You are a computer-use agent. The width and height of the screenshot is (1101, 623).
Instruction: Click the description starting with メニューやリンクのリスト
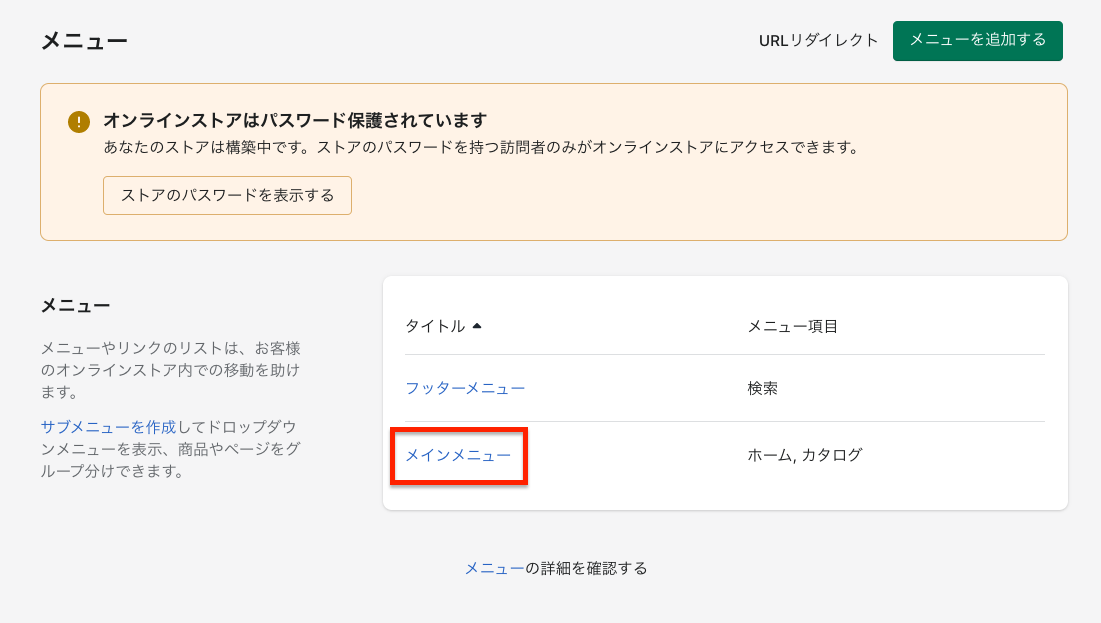pos(170,370)
